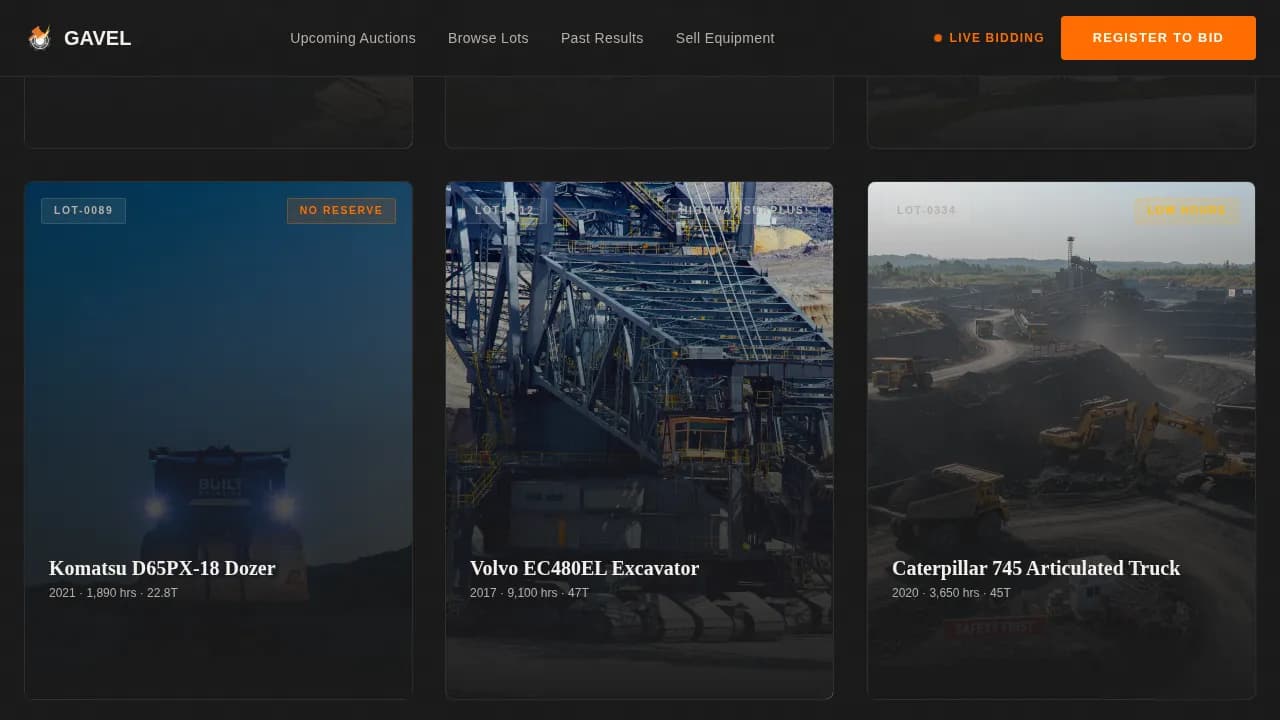Open the Upcoming Auctions page
1280x720 pixels.
click(x=353, y=38)
